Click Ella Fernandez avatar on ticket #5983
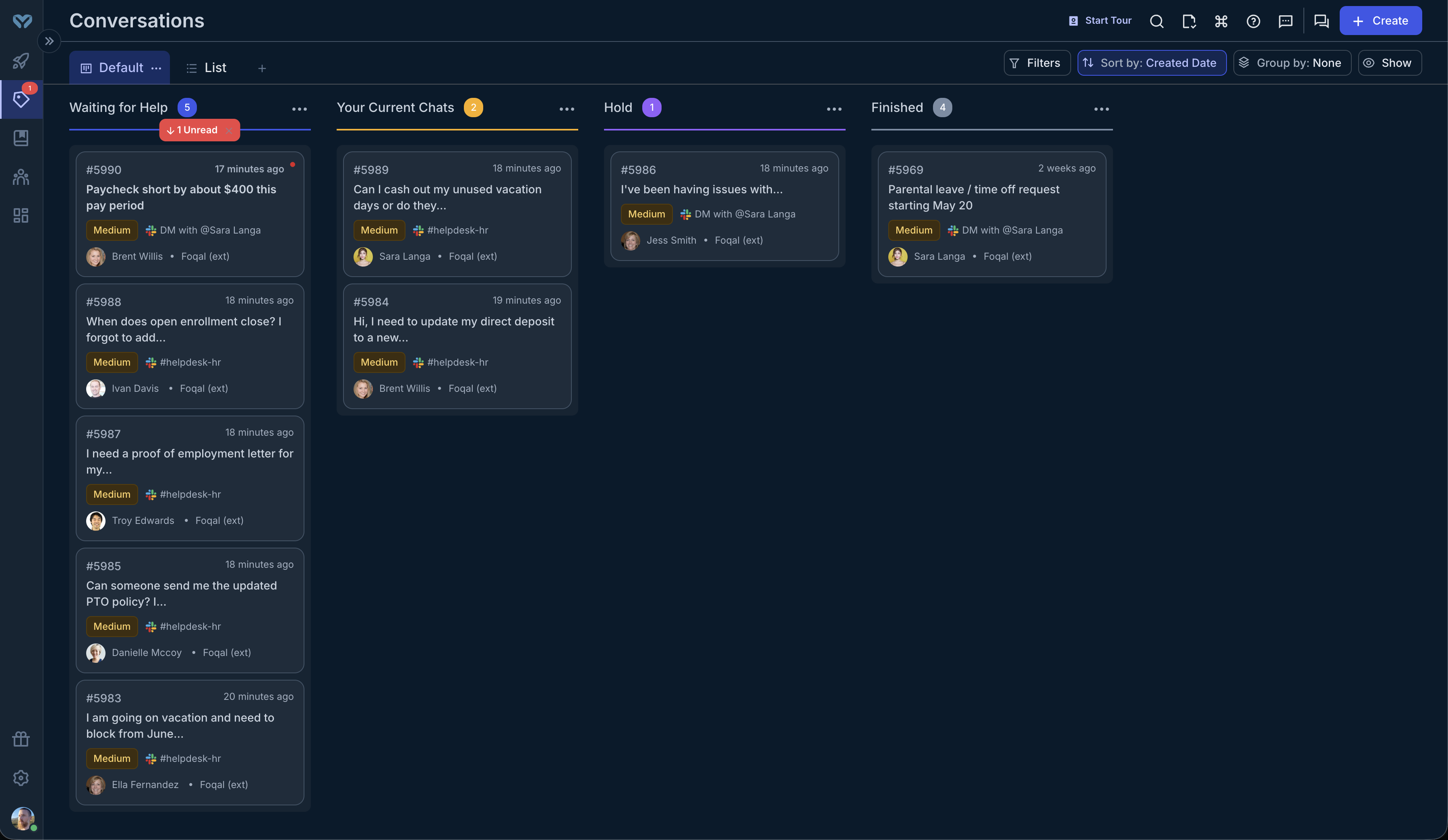 pos(95,785)
